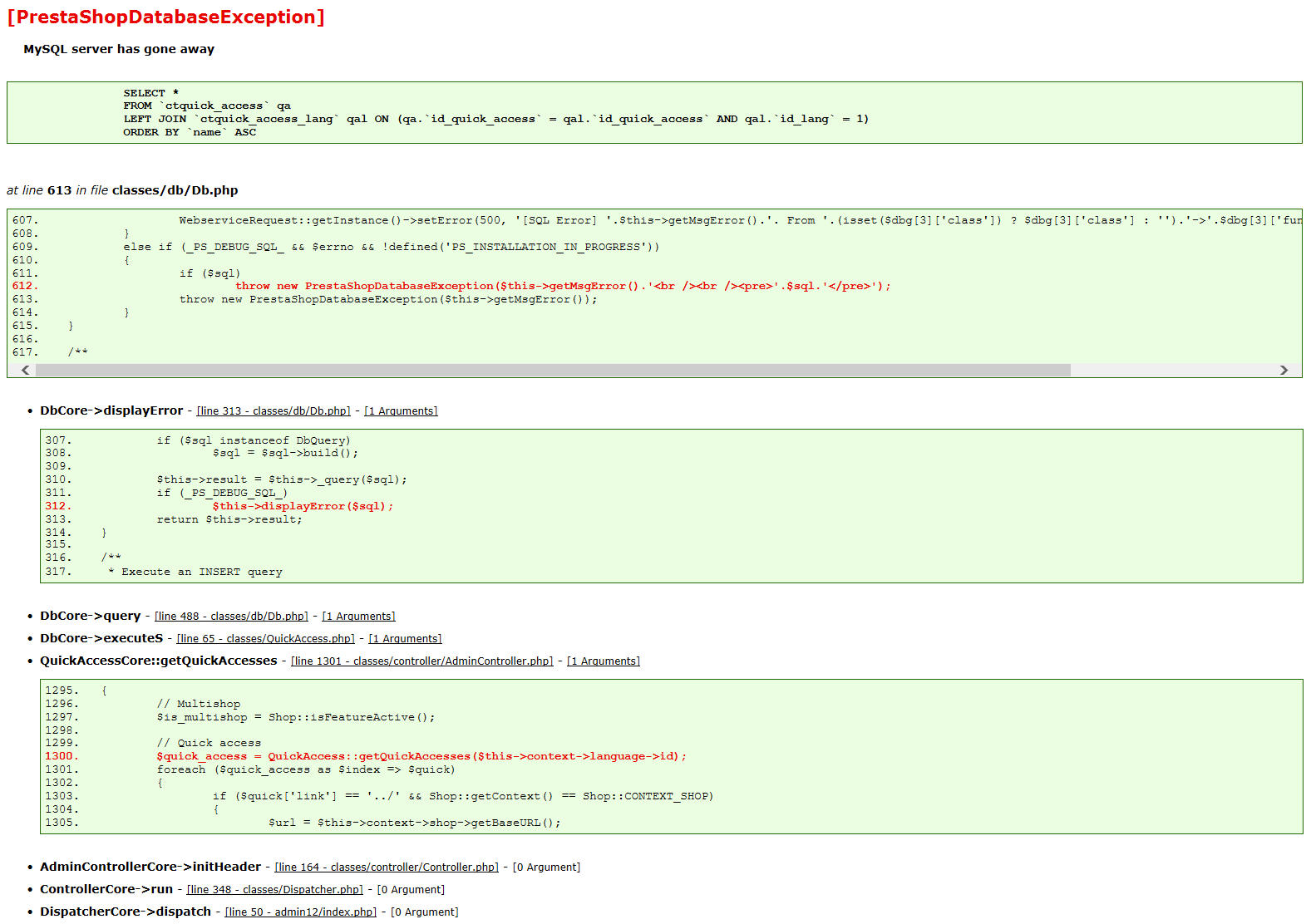Click line 311 'if (_PS_DEBUG_SQL_)' code
1311x924 pixels.
(222, 493)
